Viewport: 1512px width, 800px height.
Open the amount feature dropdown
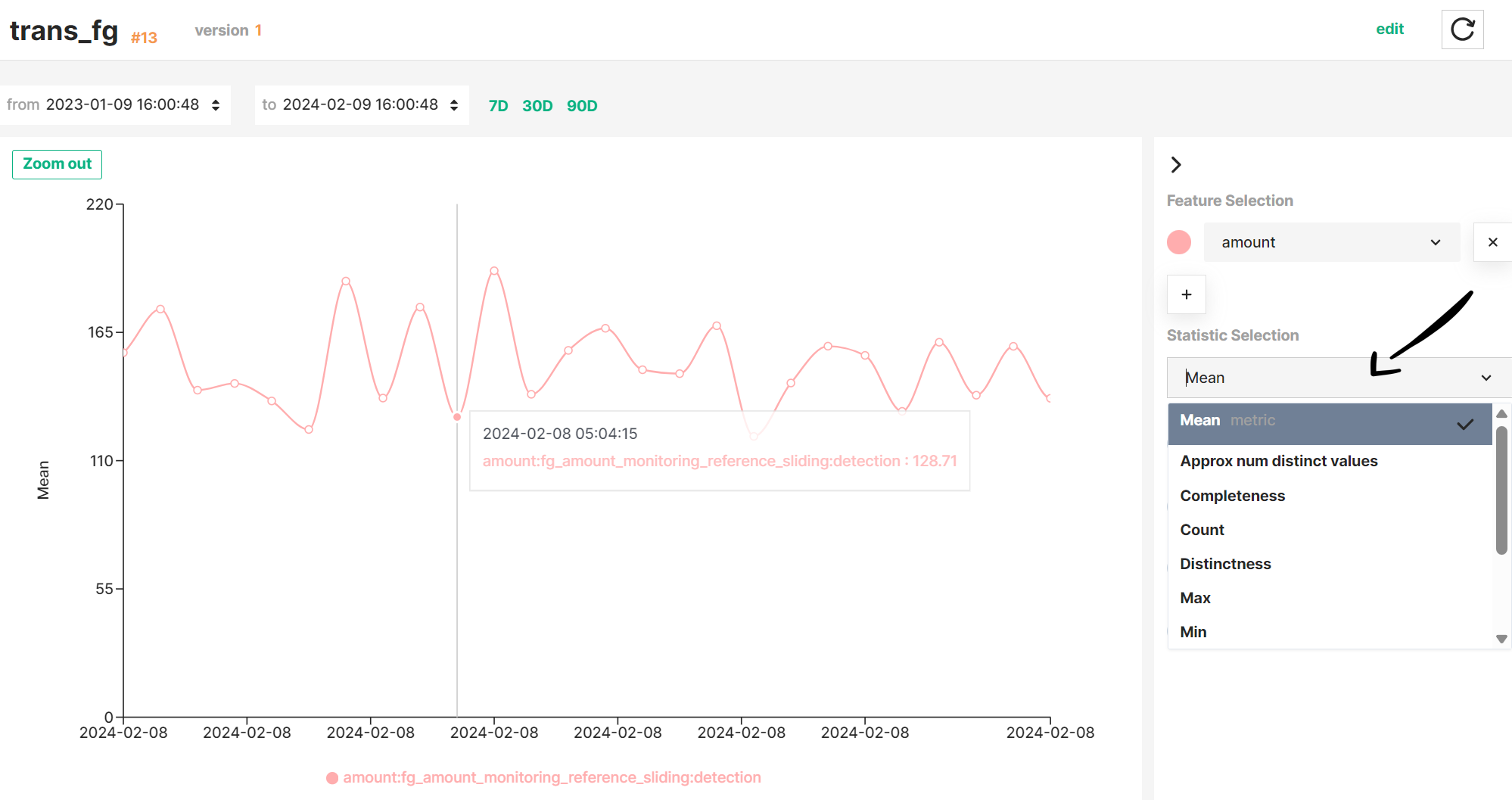(x=1332, y=241)
